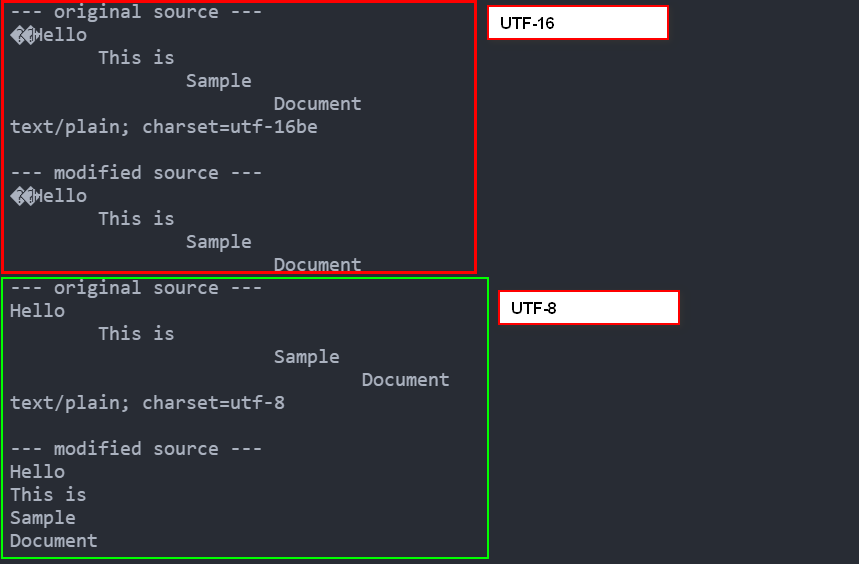Screen dimensions: 859x564
Task: Click 'This is' in UTF-16 original source
Action: click(x=136, y=58)
